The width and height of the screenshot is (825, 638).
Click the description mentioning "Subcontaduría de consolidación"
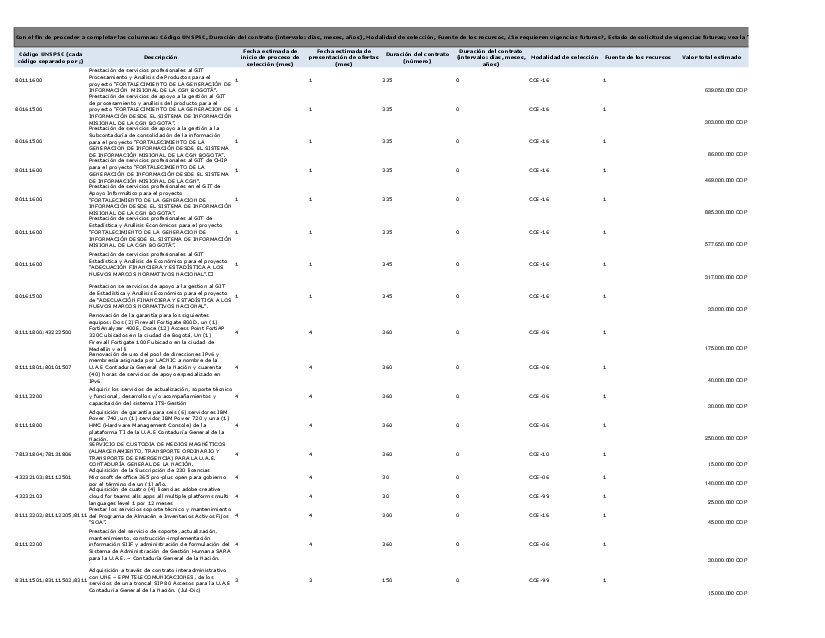coord(158,141)
